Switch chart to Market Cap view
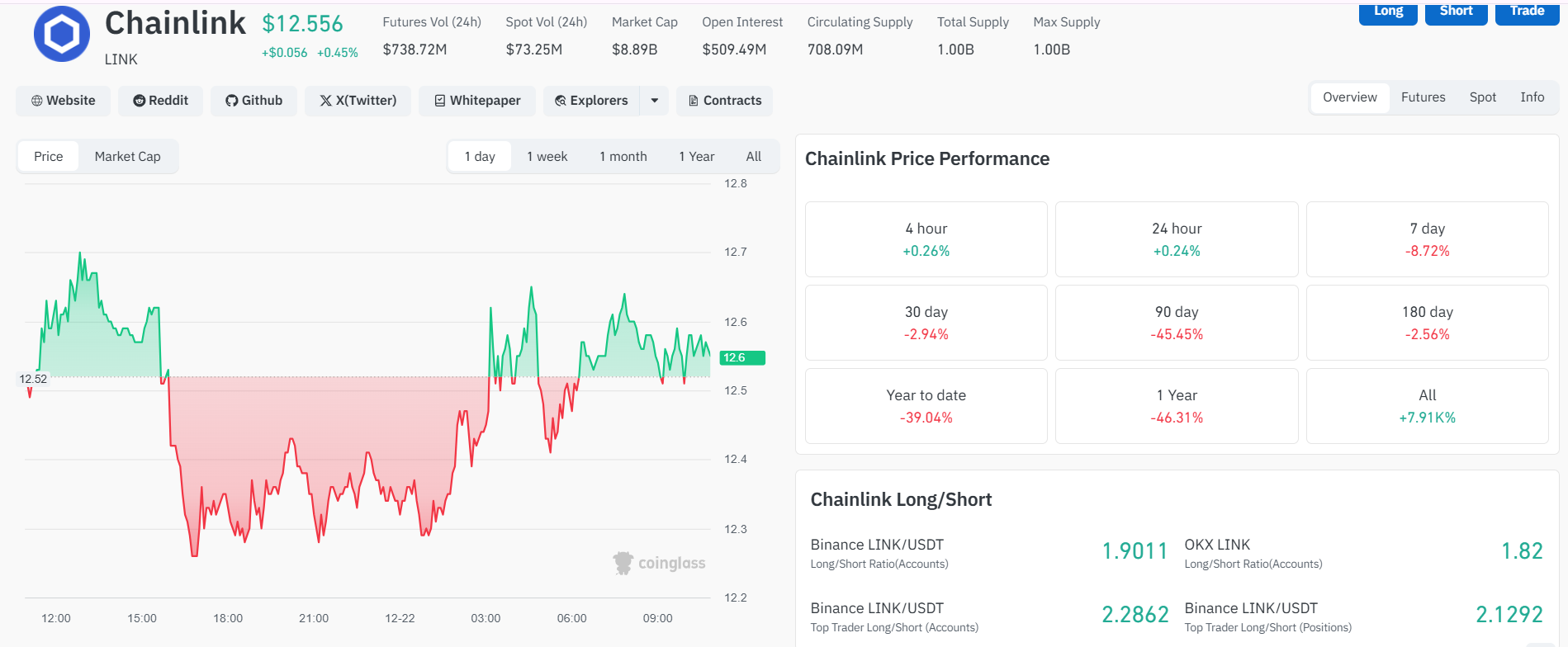This screenshot has width=1568, height=647. click(128, 157)
